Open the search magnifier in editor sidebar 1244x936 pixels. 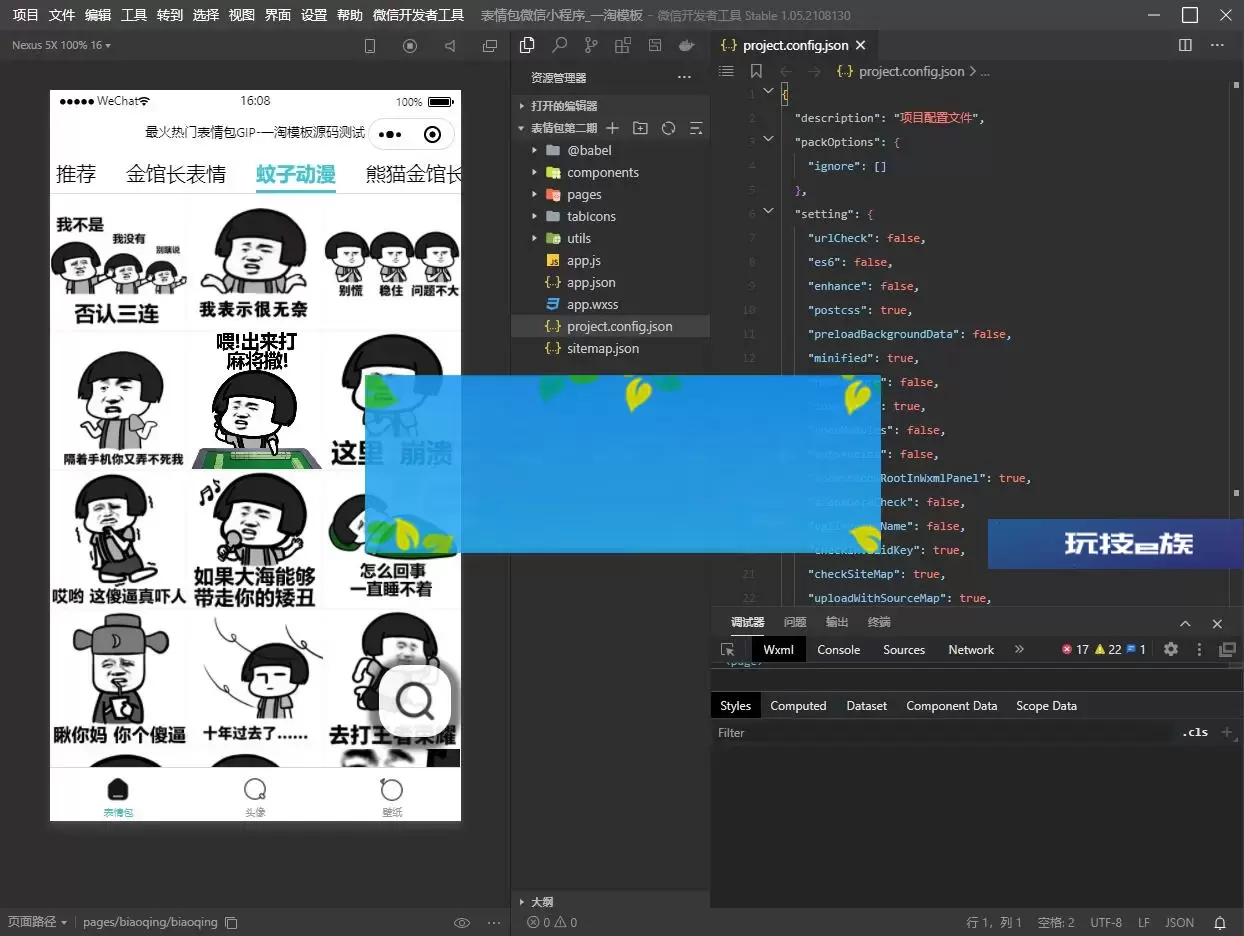click(x=560, y=45)
